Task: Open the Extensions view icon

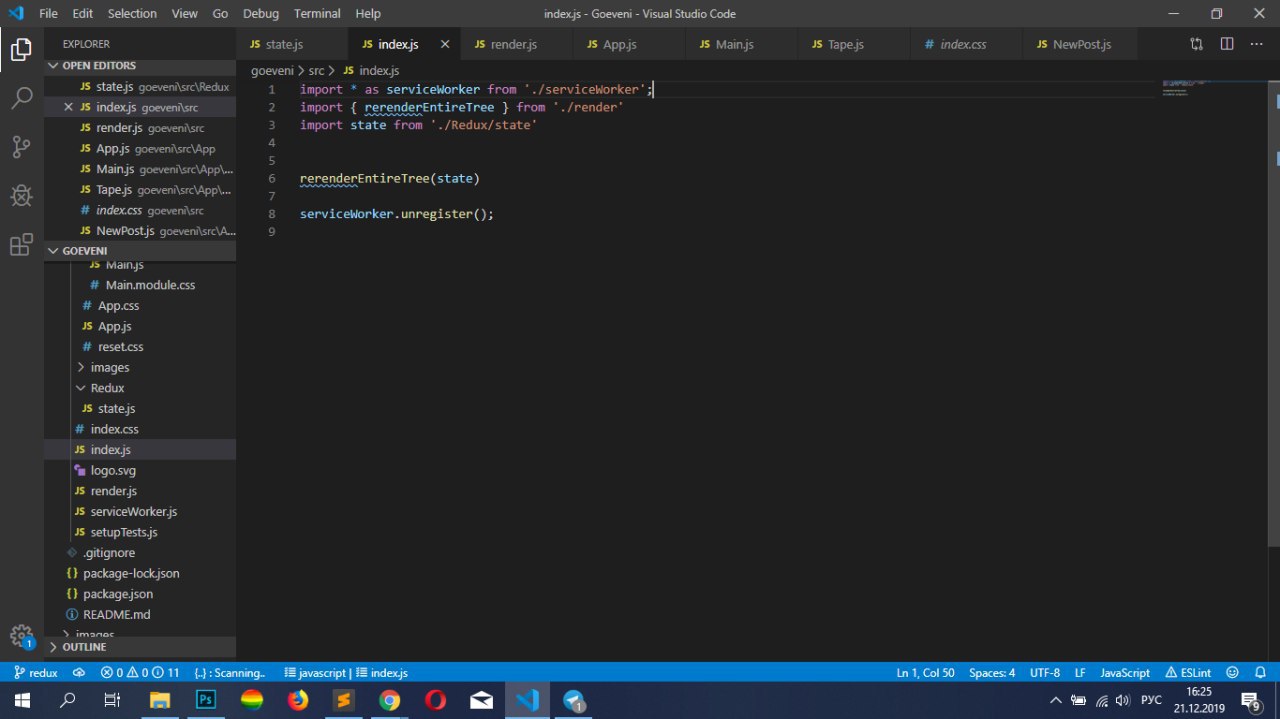Action: (x=21, y=244)
